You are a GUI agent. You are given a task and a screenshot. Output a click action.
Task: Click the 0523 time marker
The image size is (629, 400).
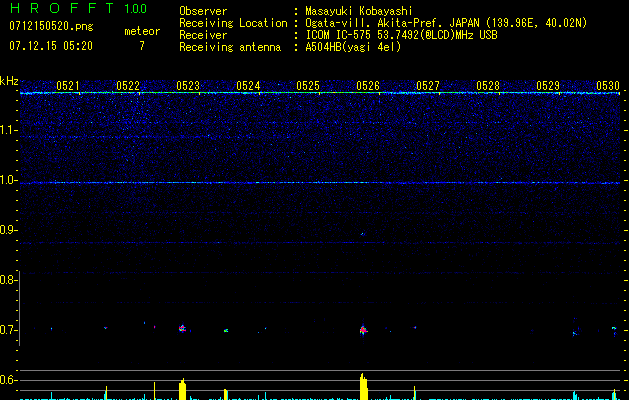(188, 86)
